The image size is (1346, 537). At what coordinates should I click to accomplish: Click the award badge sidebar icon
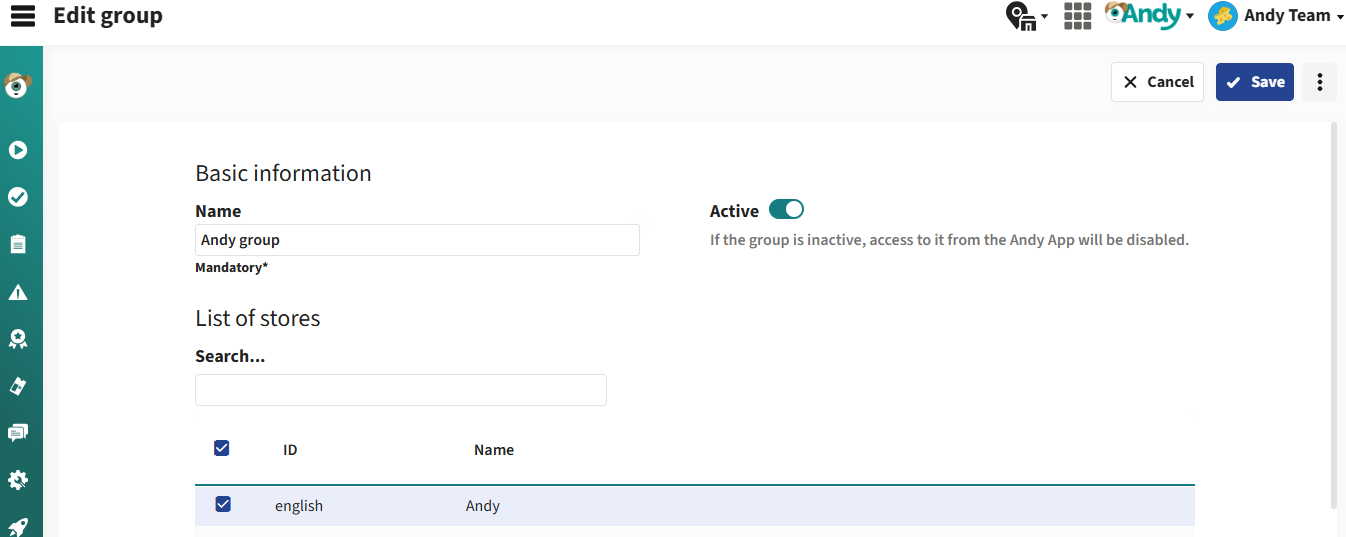tap(18, 339)
